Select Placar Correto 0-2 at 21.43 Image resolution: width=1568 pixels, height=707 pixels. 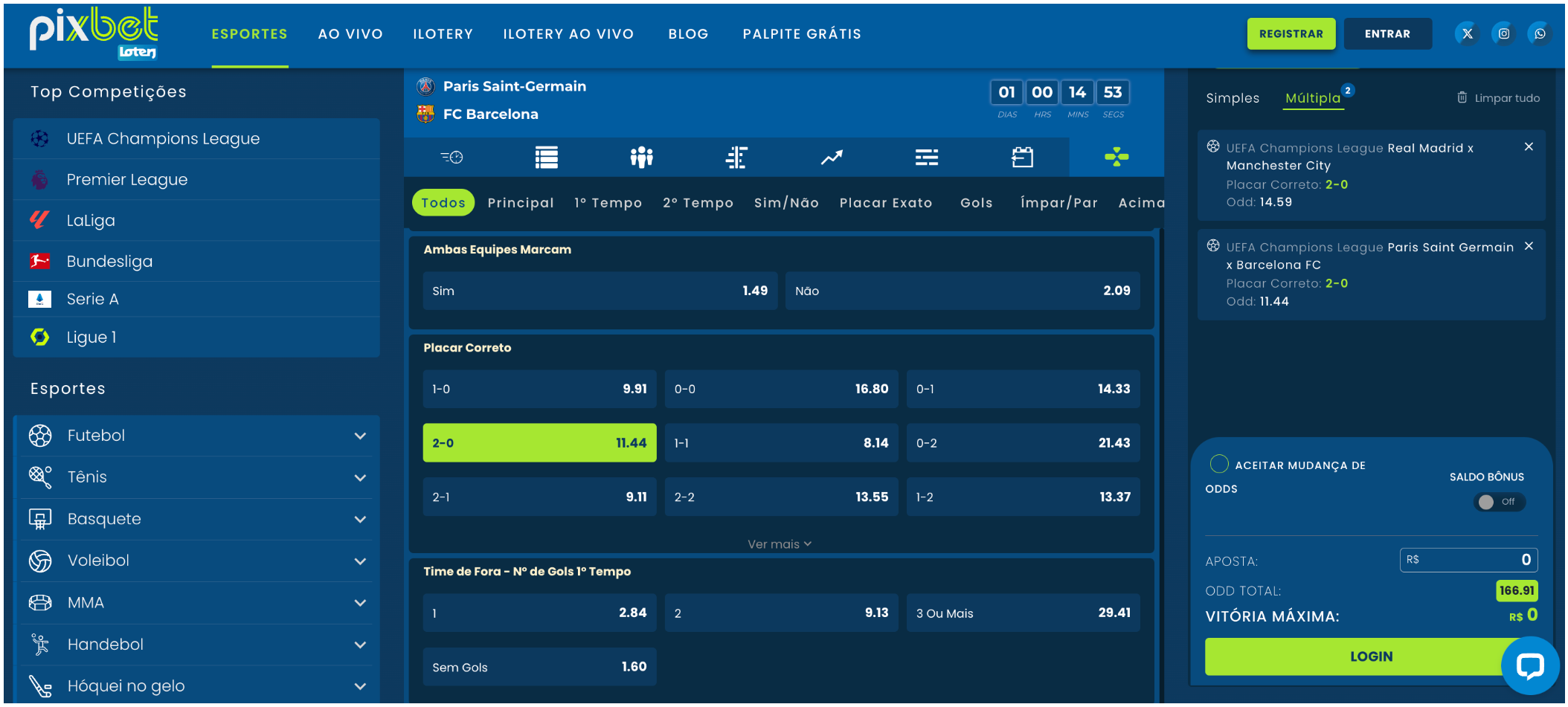coord(1023,442)
